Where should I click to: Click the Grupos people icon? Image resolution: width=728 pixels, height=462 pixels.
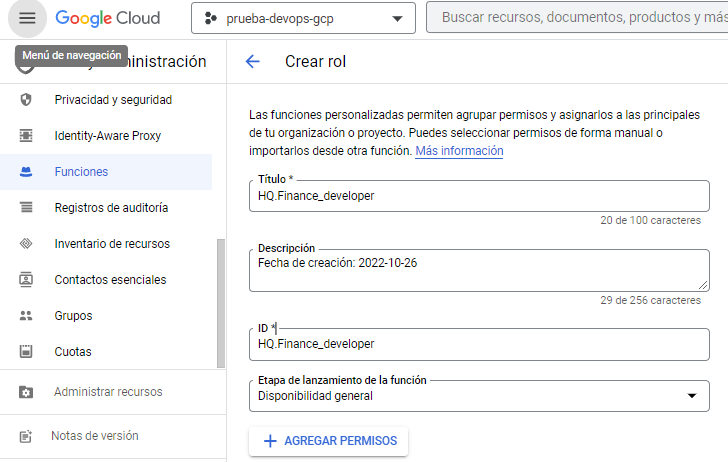click(27, 316)
